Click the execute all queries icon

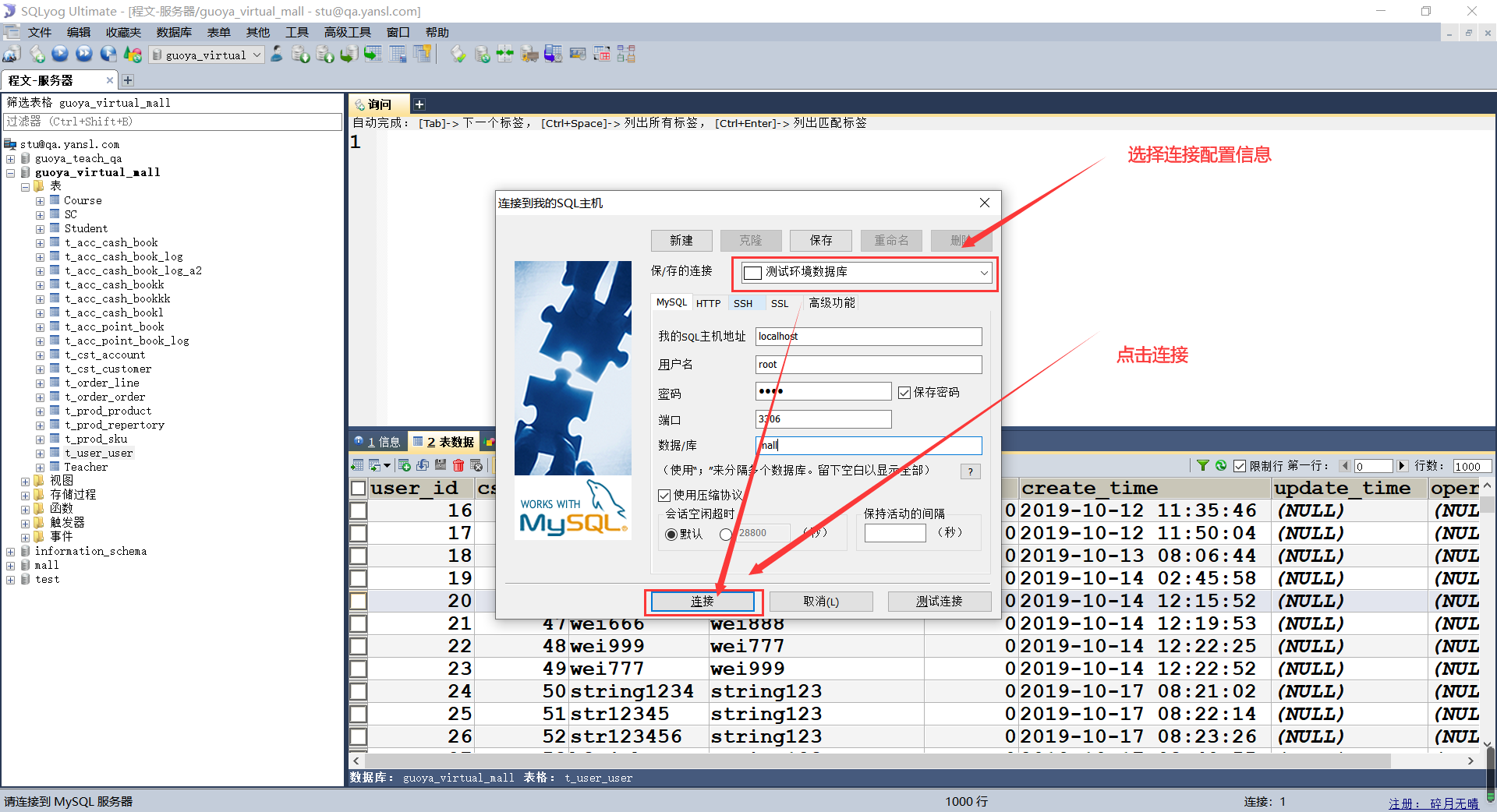pyautogui.click(x=84, y=54)
